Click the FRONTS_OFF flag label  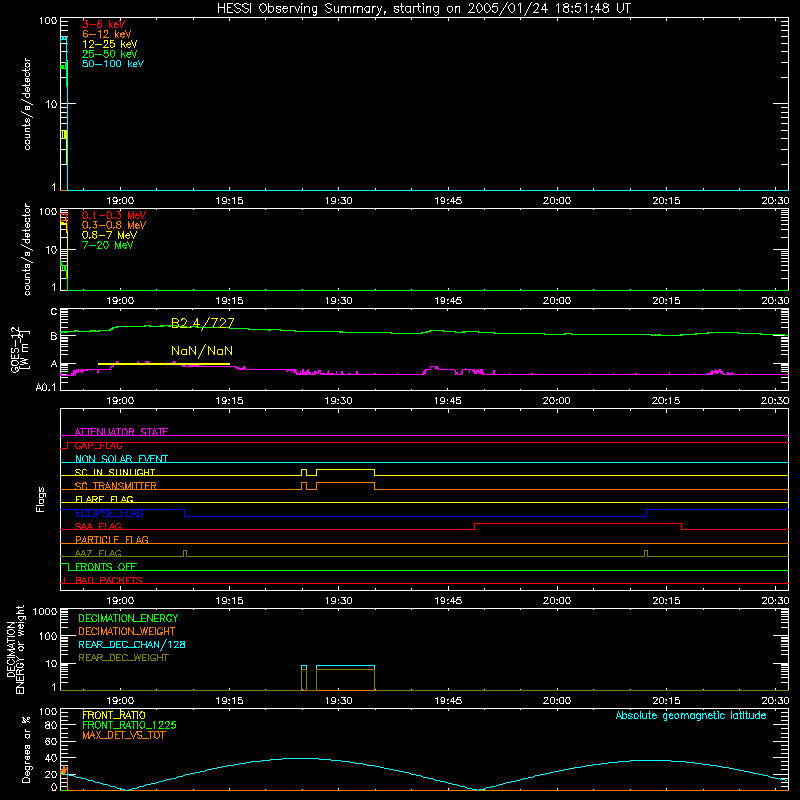(106, 566)
